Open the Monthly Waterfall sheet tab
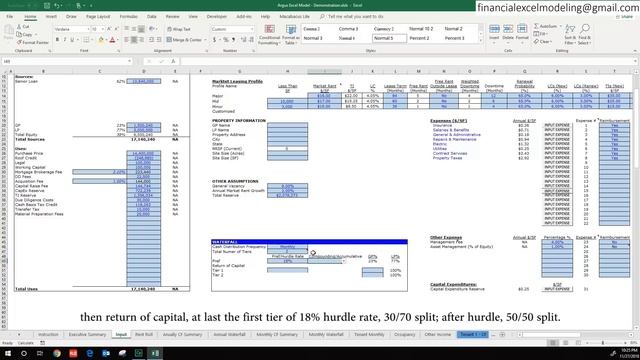640x360 pixels. pos(326,335)
